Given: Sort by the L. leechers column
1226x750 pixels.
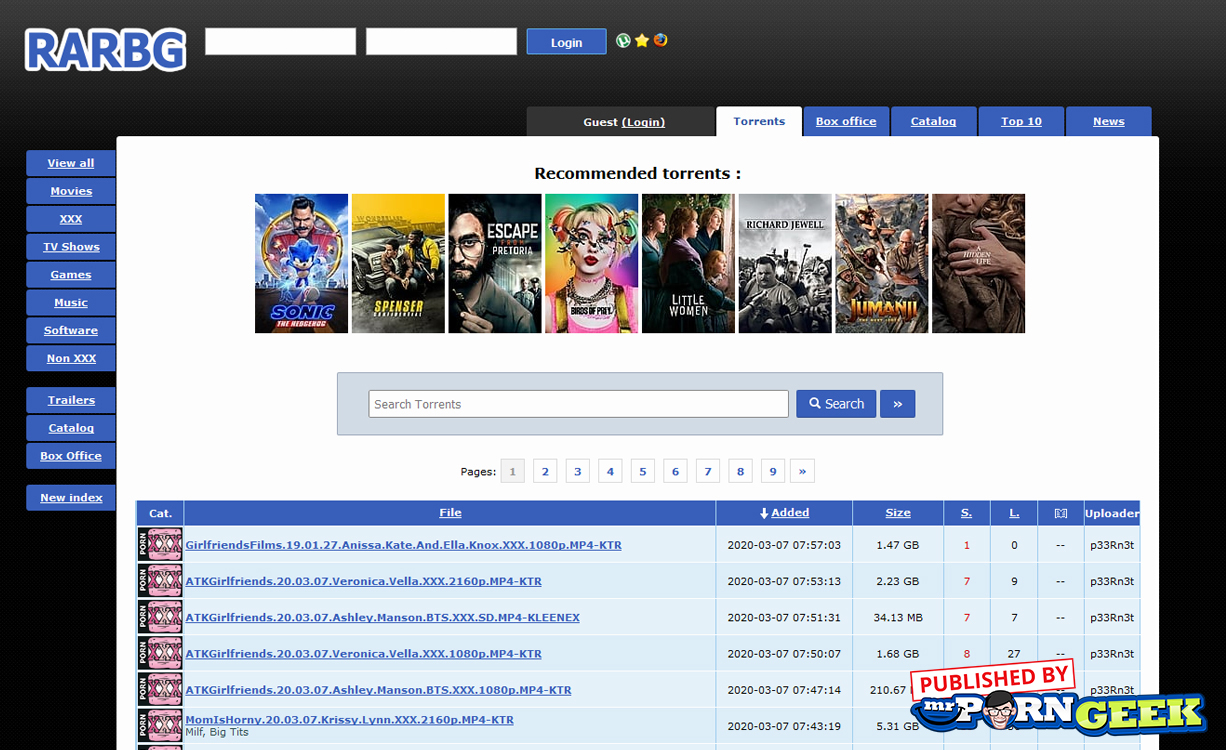Looking at the screenshot, I should pyautogui.click(x=1014, y=513).
